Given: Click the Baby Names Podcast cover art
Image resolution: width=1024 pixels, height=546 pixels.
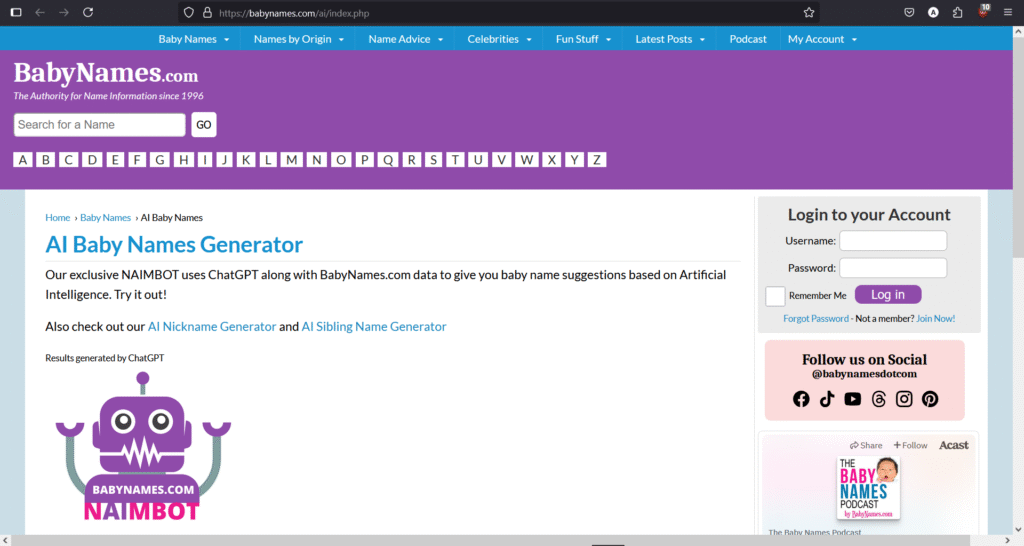Looking at the screenshot, I should tap(868, 488).
